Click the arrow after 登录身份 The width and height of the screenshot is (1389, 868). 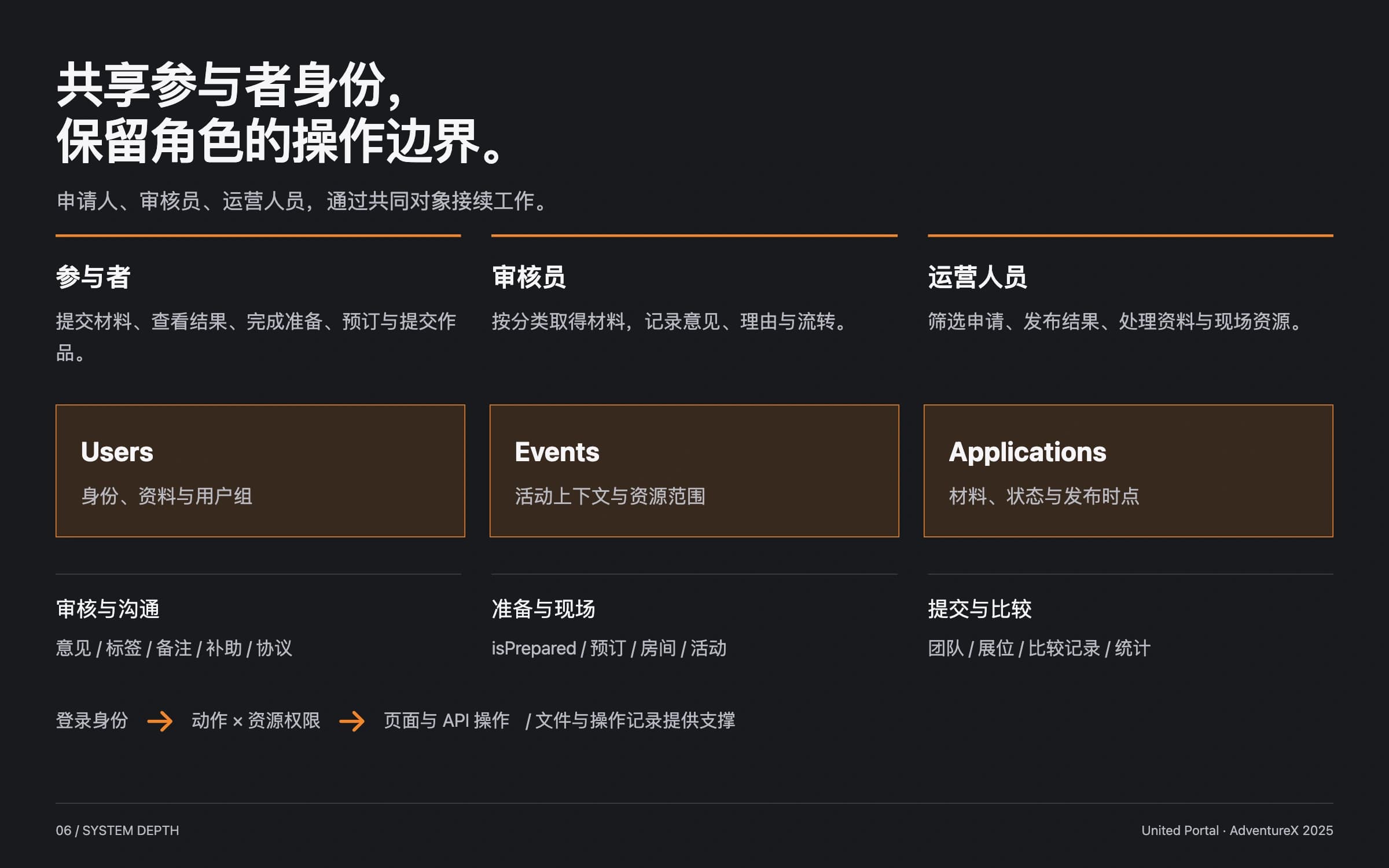pos(160,721)
